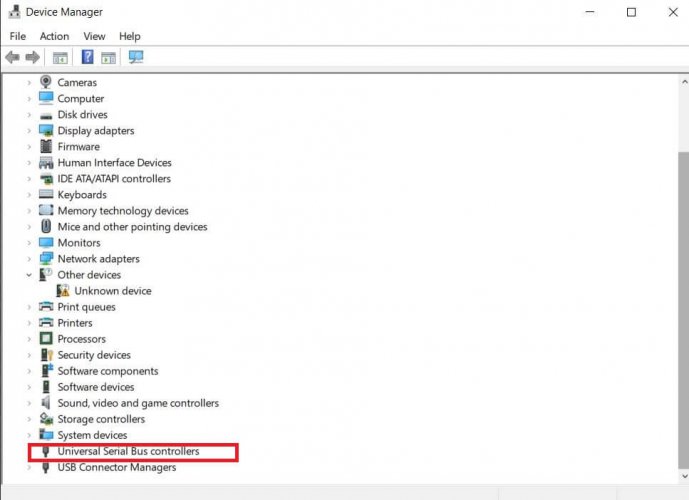Click the Cameras webcam icon
This screenshot has width=689, height=500.
tap(46, 82)
